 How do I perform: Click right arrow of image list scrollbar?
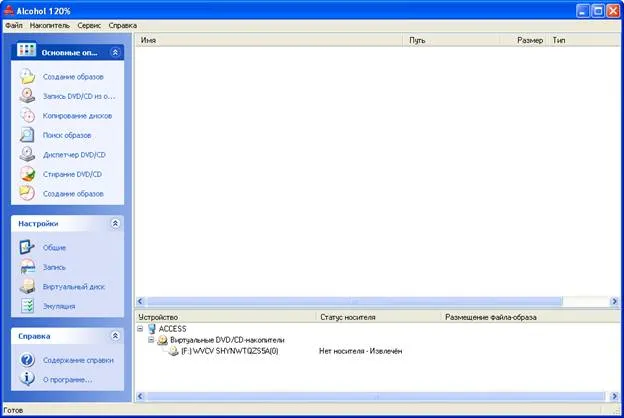point(614,301)
